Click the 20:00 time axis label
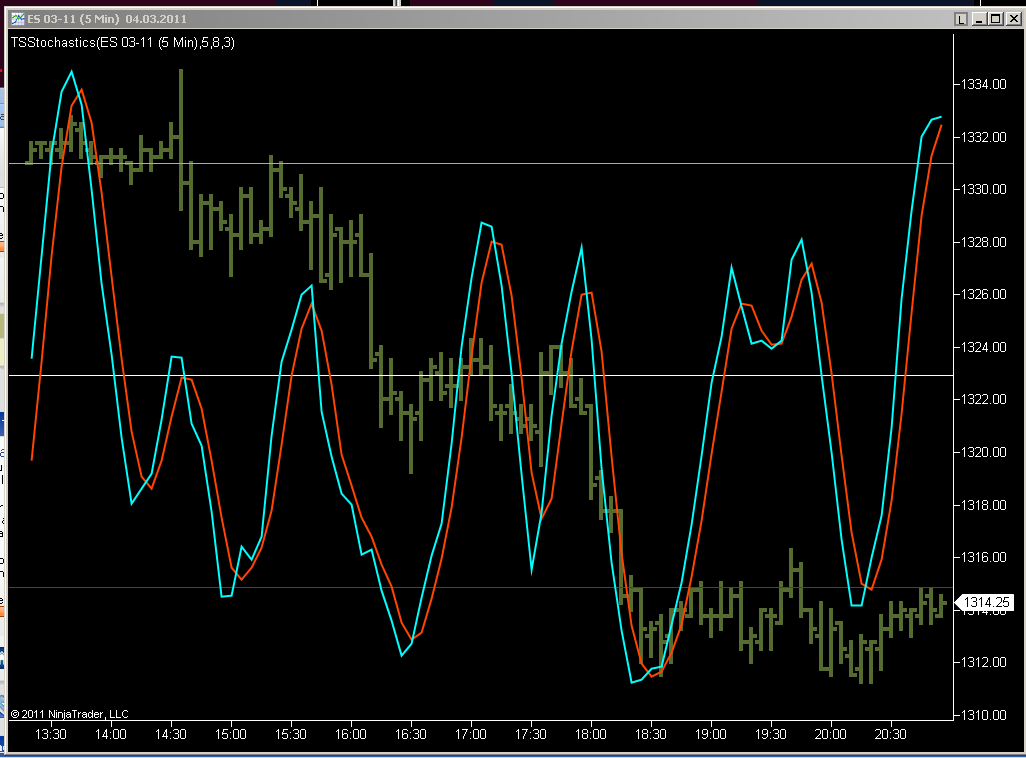Image resolution: width=1026 pixels, height=758 pixels. [830, 734]
